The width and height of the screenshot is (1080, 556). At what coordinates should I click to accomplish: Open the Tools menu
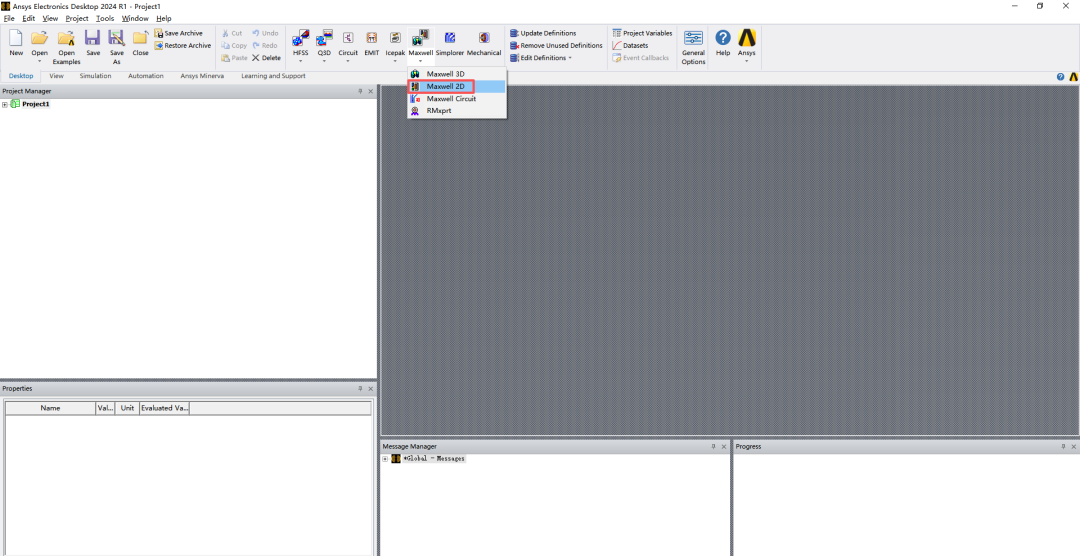(x=105, y=19)
